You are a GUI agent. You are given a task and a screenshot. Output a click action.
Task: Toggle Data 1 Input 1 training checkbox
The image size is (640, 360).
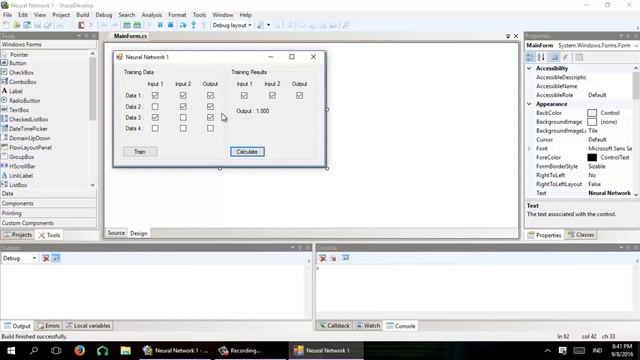[x=155, y=96]
